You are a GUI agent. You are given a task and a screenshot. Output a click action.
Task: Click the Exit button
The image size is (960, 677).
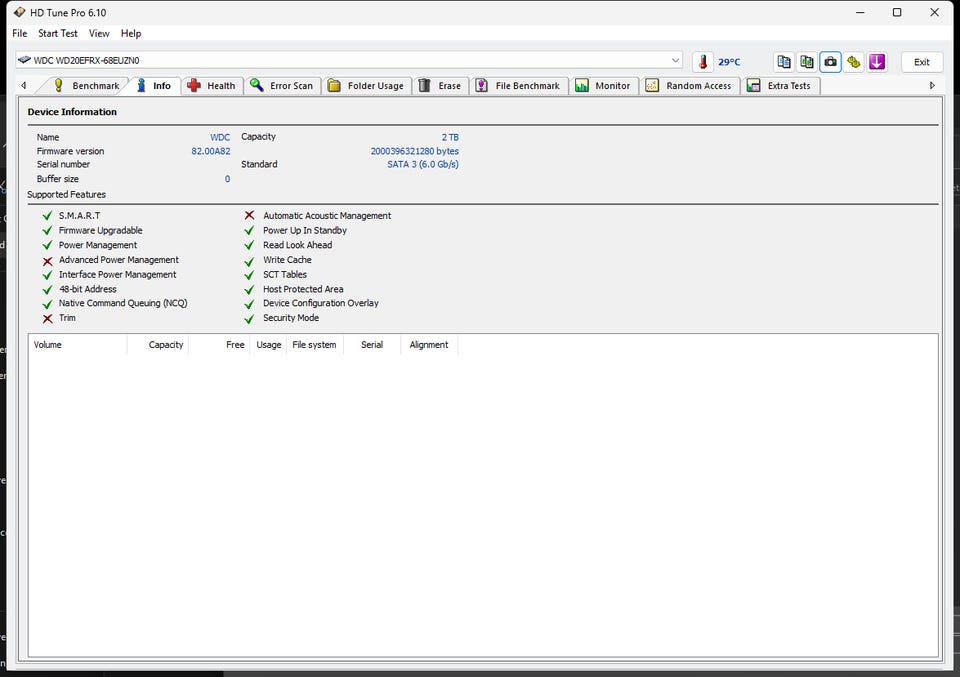[x=921, y=62]
